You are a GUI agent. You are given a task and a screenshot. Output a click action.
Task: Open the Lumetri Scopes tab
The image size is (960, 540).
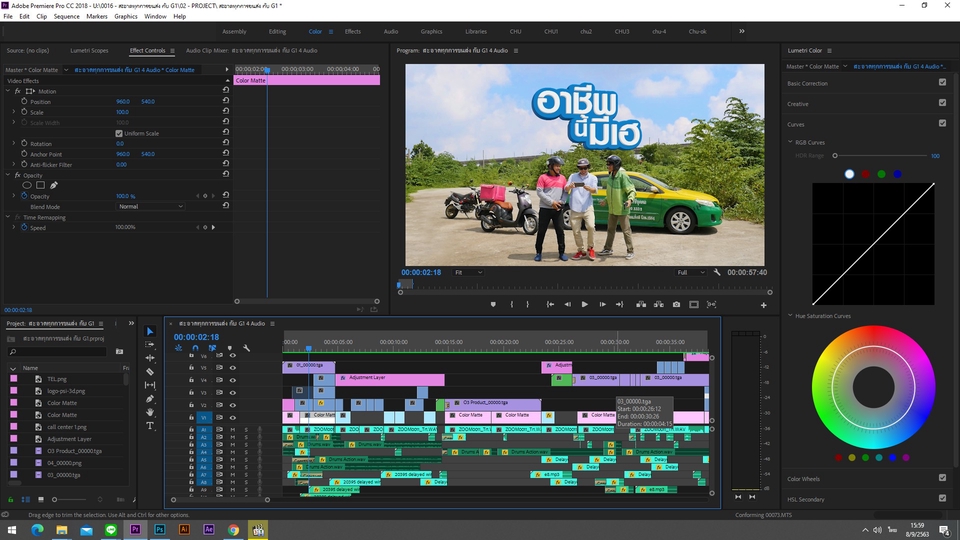(x=89, y=50)
